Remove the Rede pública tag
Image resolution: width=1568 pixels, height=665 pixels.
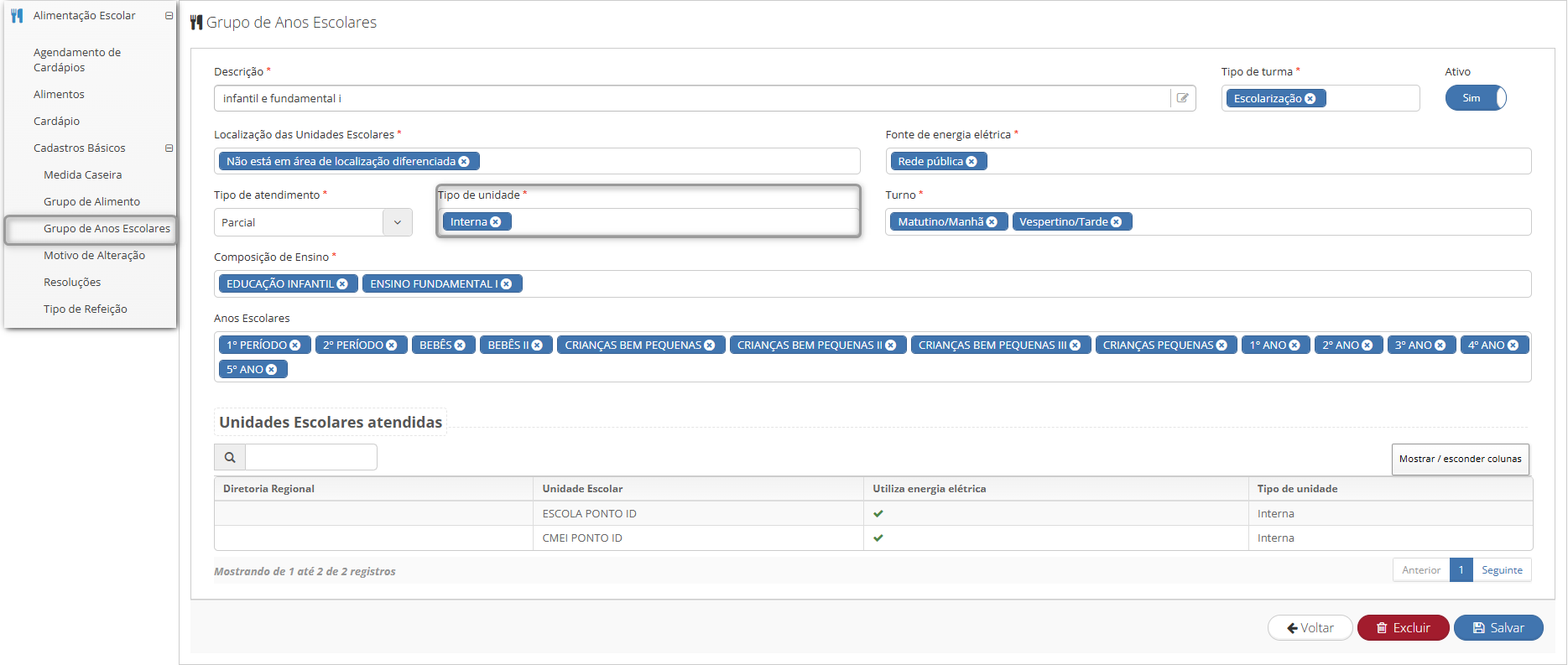pos(972,162)
